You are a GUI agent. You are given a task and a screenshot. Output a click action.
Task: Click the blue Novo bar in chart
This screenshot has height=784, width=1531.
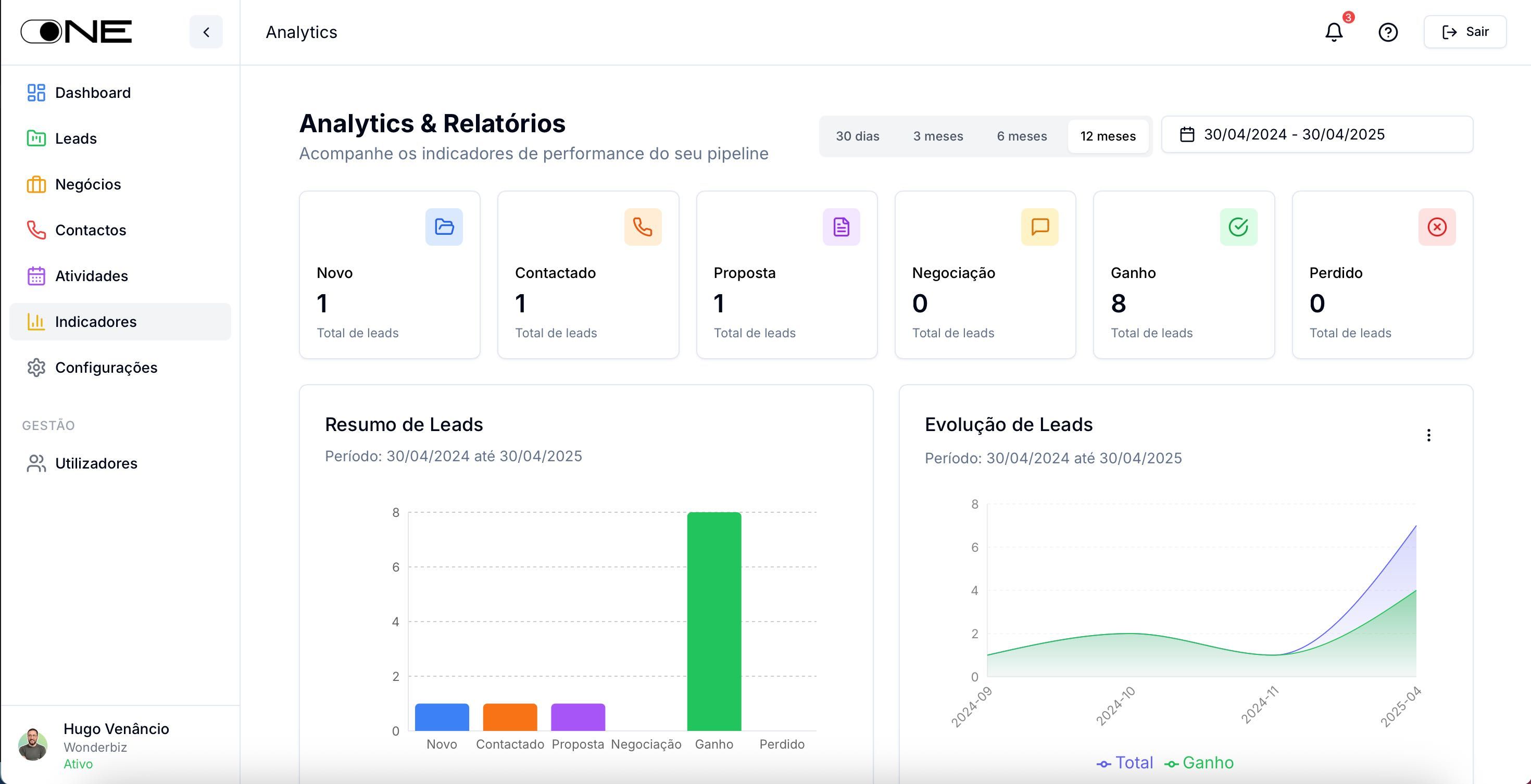pyautogui.click(x=442, y=717)
